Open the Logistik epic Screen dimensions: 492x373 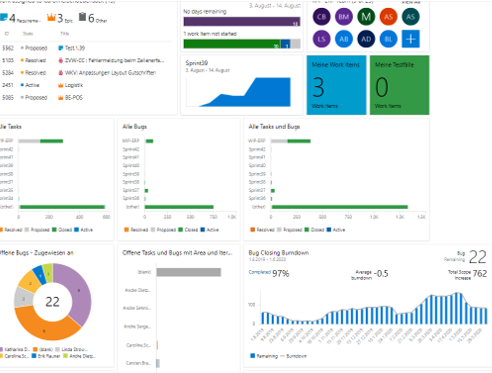[74, 85]
